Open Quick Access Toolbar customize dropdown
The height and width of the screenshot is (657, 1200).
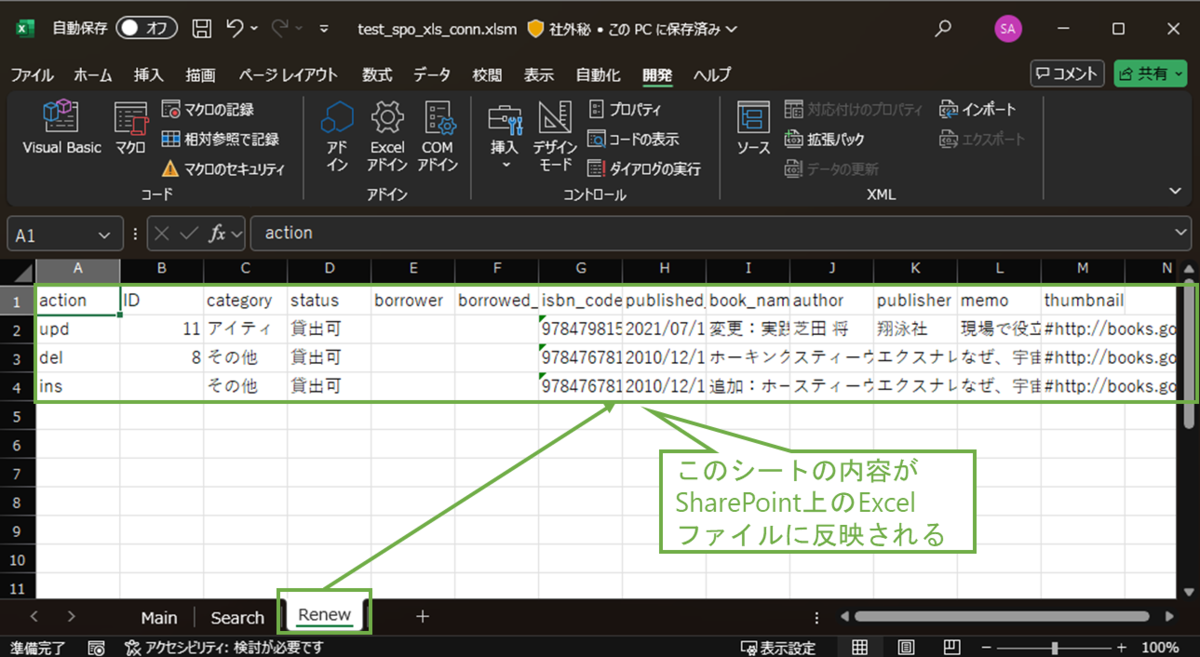click(323, 29)
